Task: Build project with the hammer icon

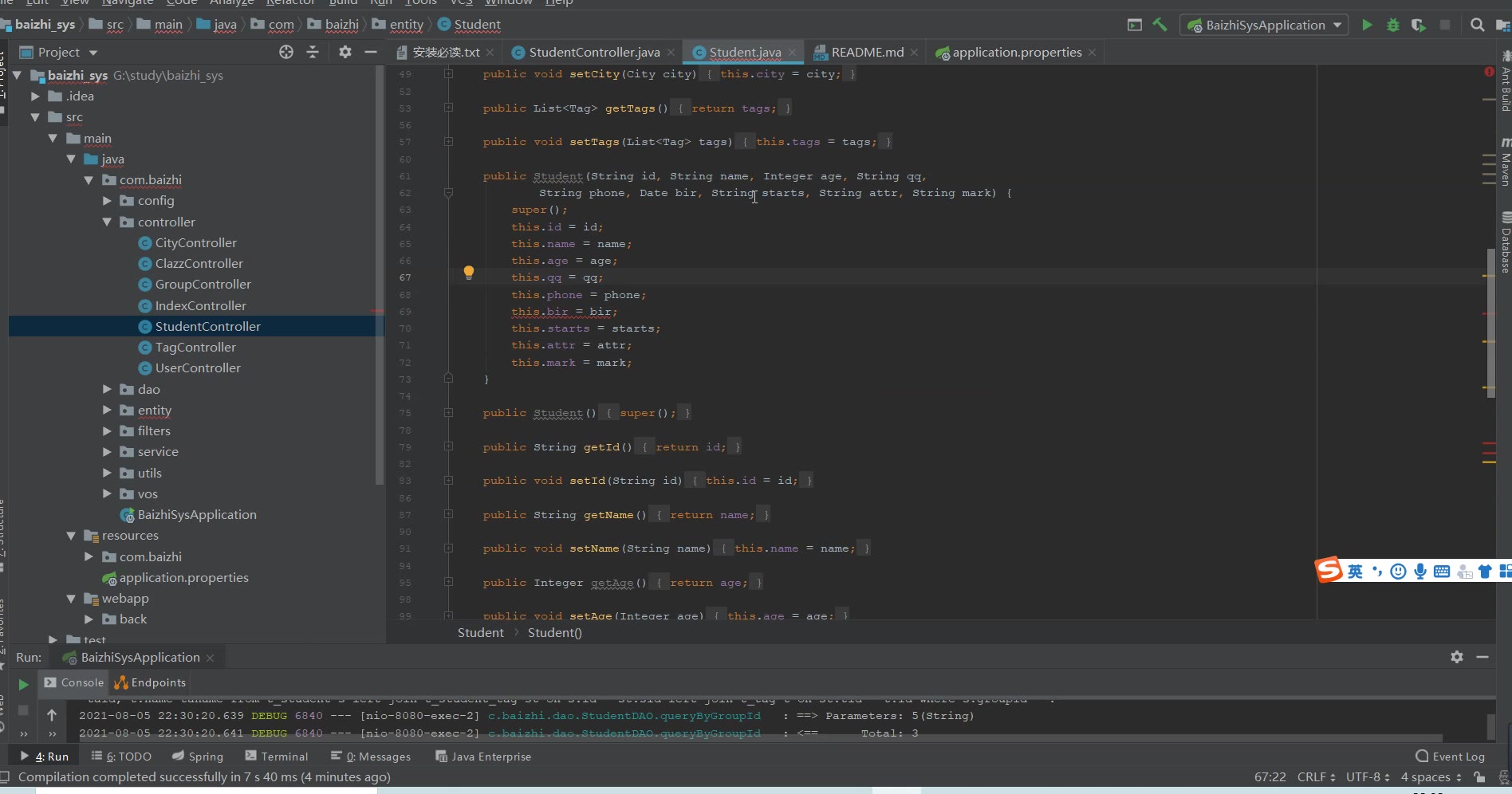Action: (1160, 26)
